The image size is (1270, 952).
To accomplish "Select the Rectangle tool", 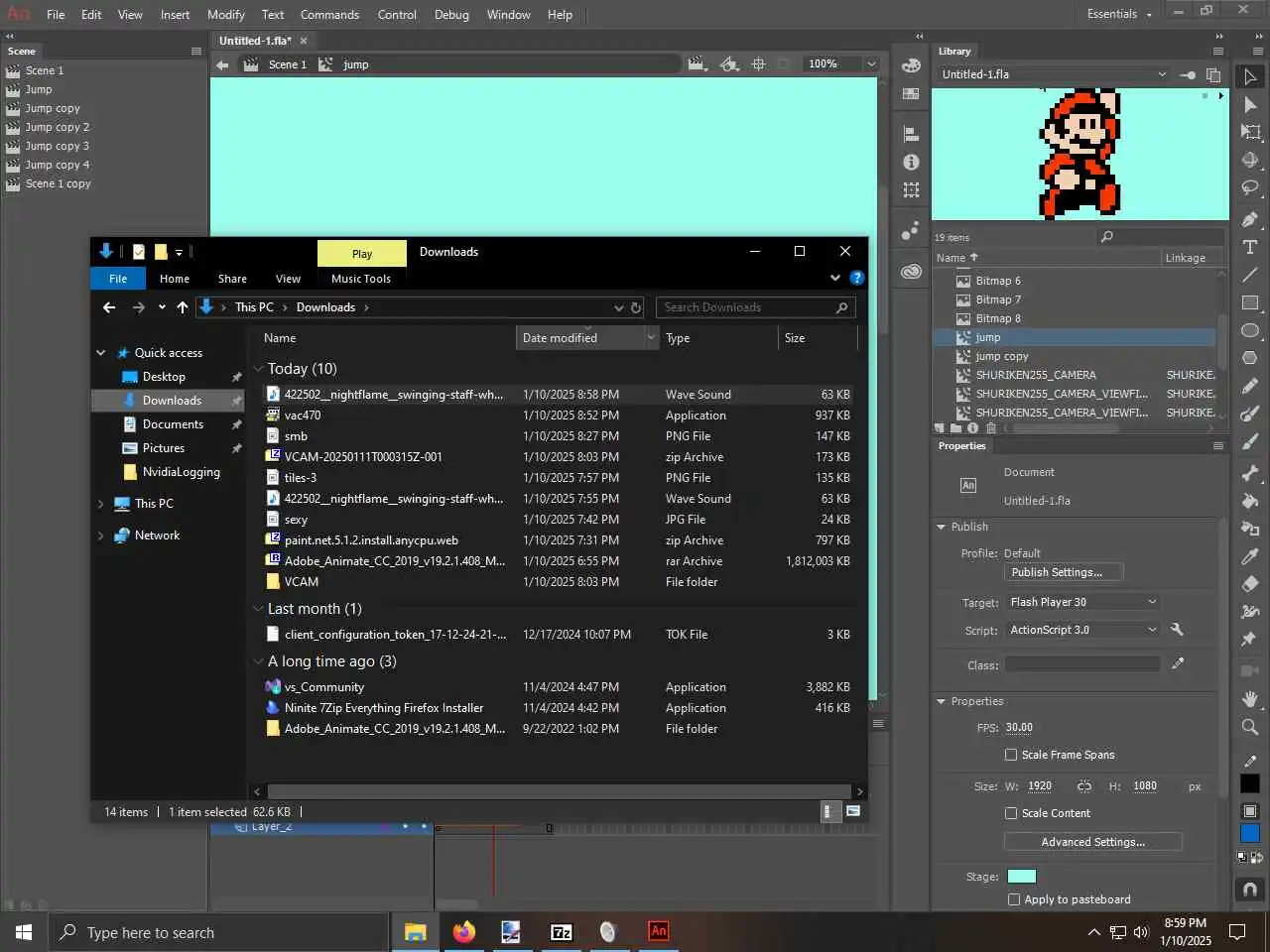I will 1250,302.
